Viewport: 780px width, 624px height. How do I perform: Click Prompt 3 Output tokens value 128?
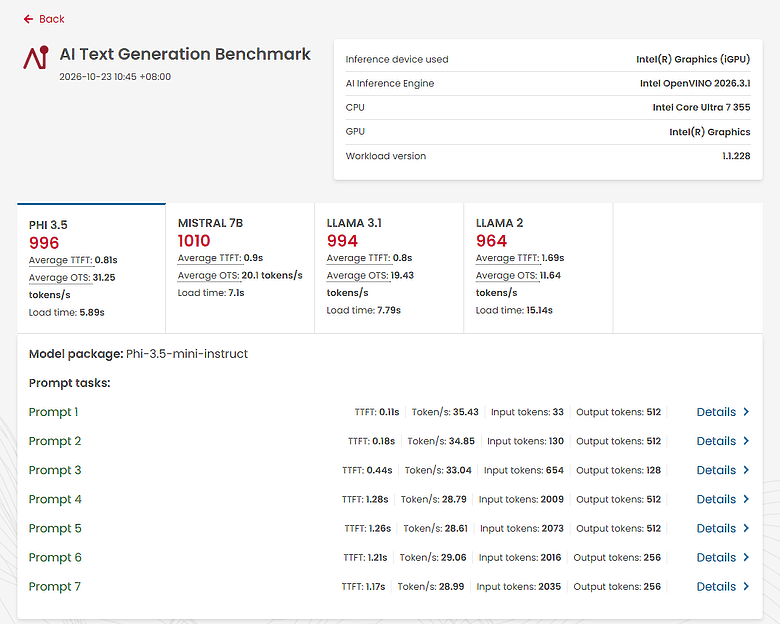(x=654, y=470)
